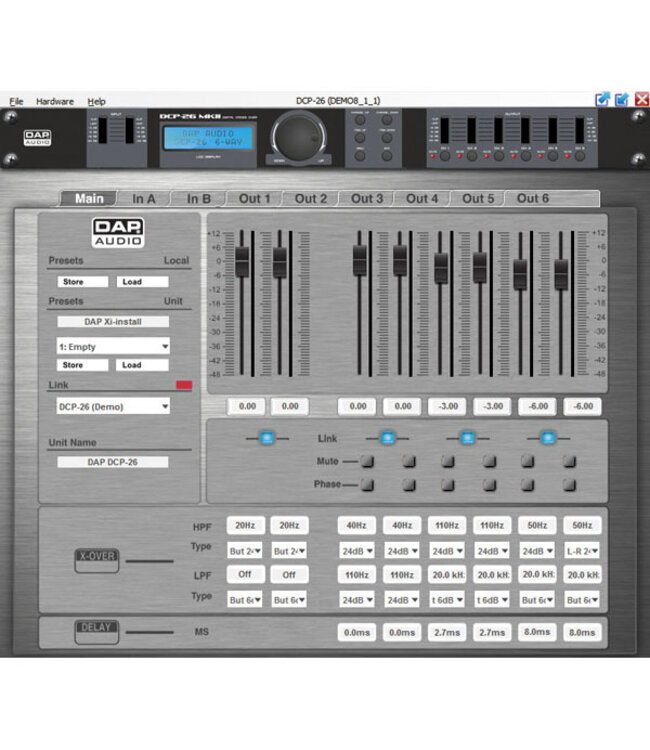Viewport: 650px width, 750px height.
Task: Mute output channel 3
Action: point(448,461)
